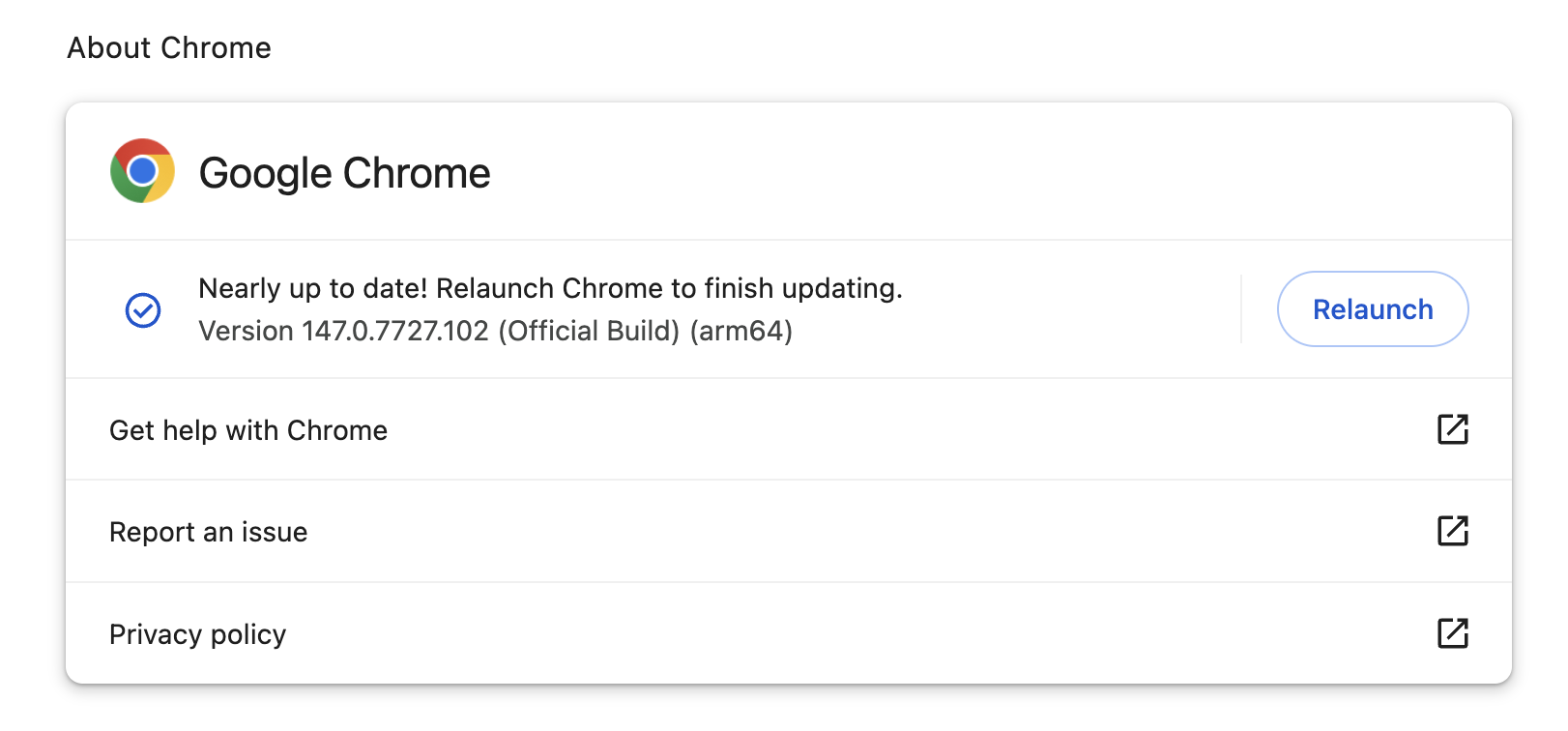1568x731 pixels.
Task: Click the About Chrome page heading
Action: pyautogui.click(x=169, y=47)
